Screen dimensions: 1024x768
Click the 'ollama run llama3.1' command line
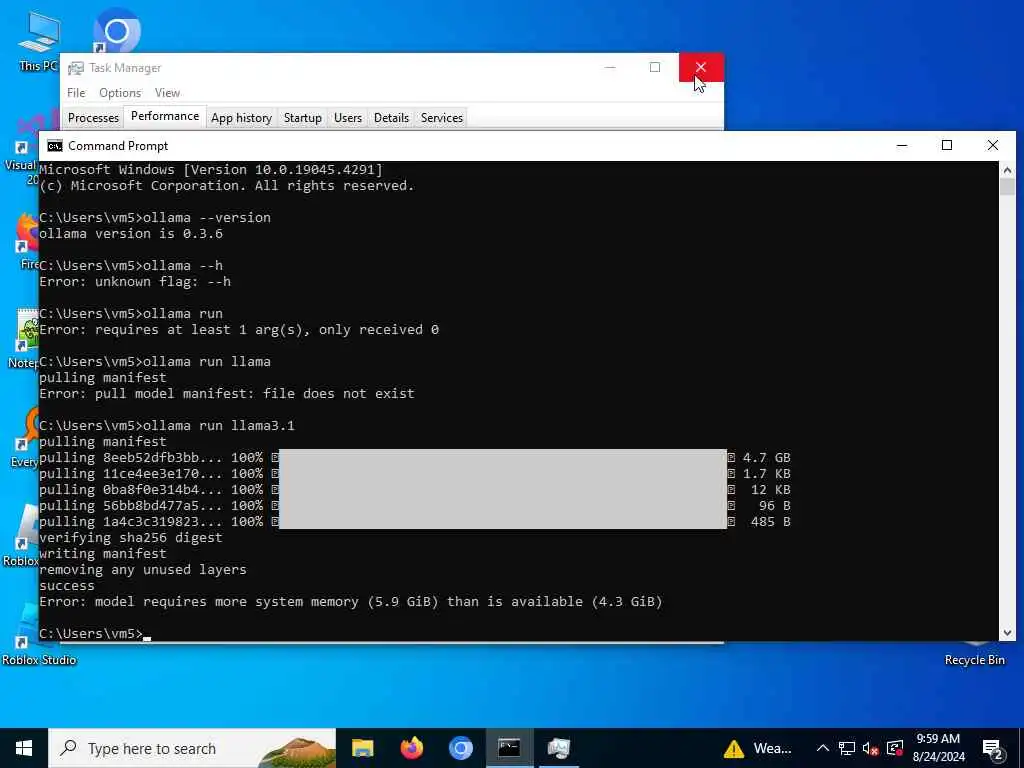[x=167, y=426]
